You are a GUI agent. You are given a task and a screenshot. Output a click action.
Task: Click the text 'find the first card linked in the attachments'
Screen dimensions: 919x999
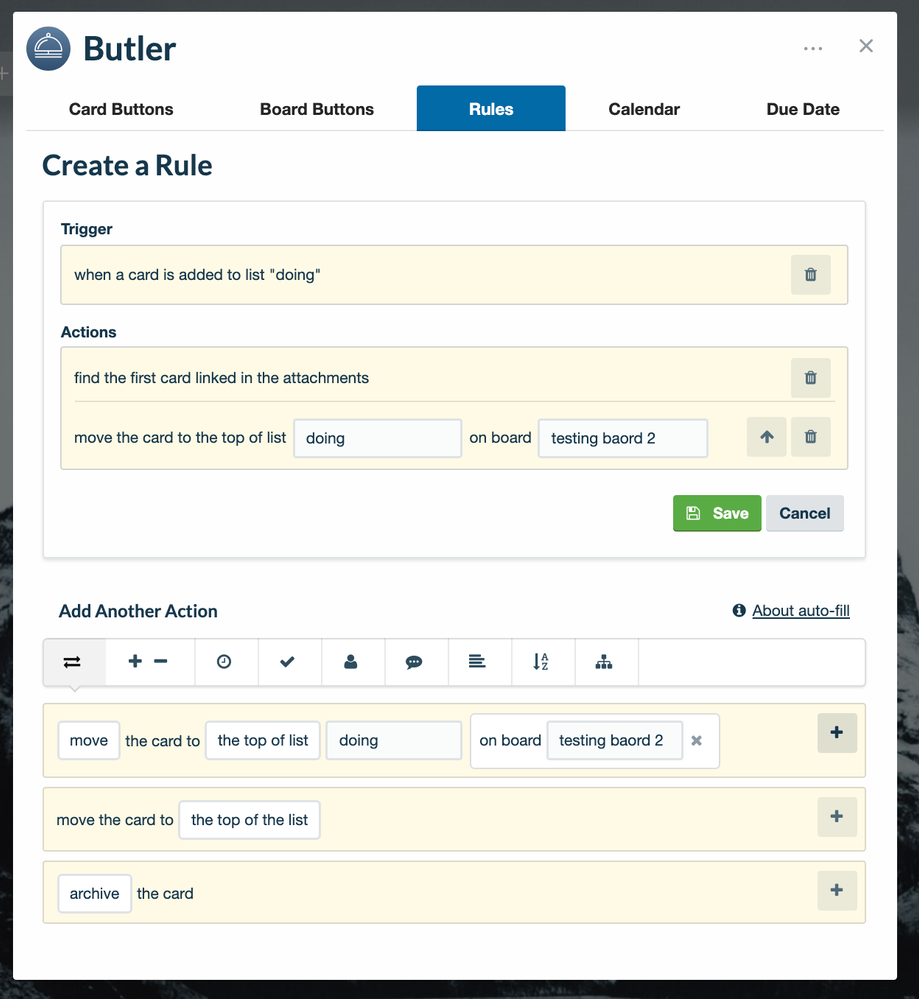coord(221,378)
